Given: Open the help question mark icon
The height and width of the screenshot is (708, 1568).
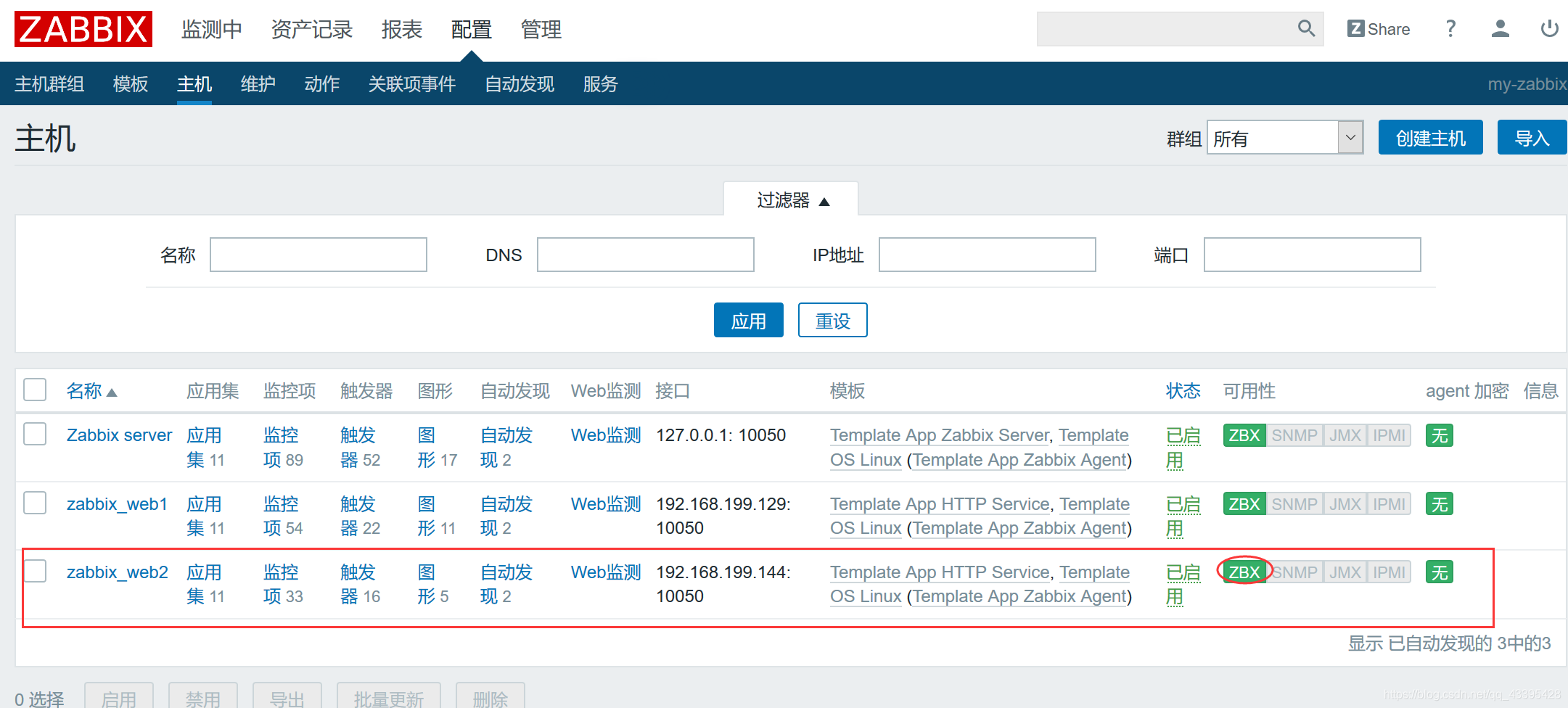Looking at the screenshot, I should [1450, 29].
